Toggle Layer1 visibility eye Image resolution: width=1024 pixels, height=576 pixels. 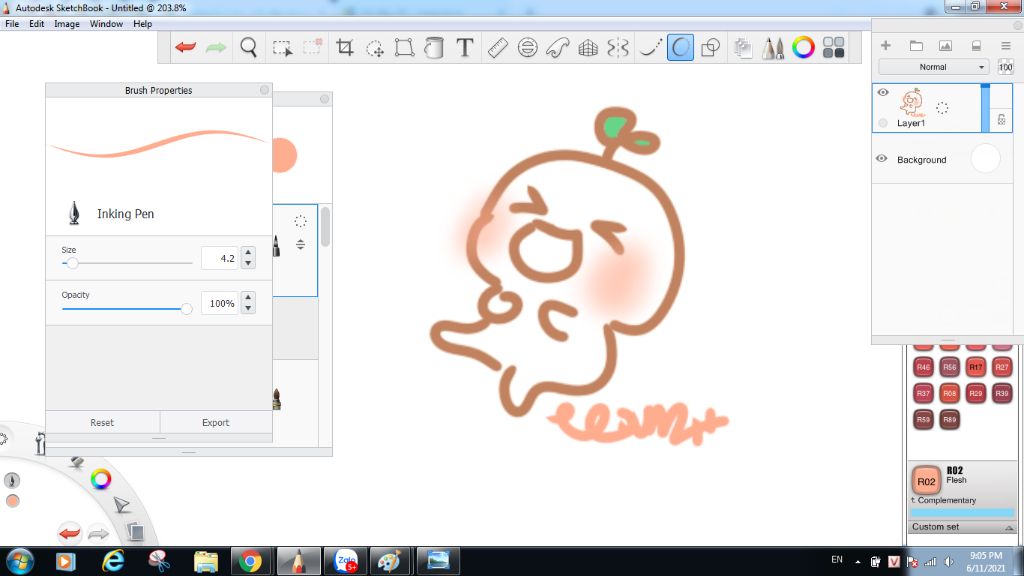[x=883, y=92]
